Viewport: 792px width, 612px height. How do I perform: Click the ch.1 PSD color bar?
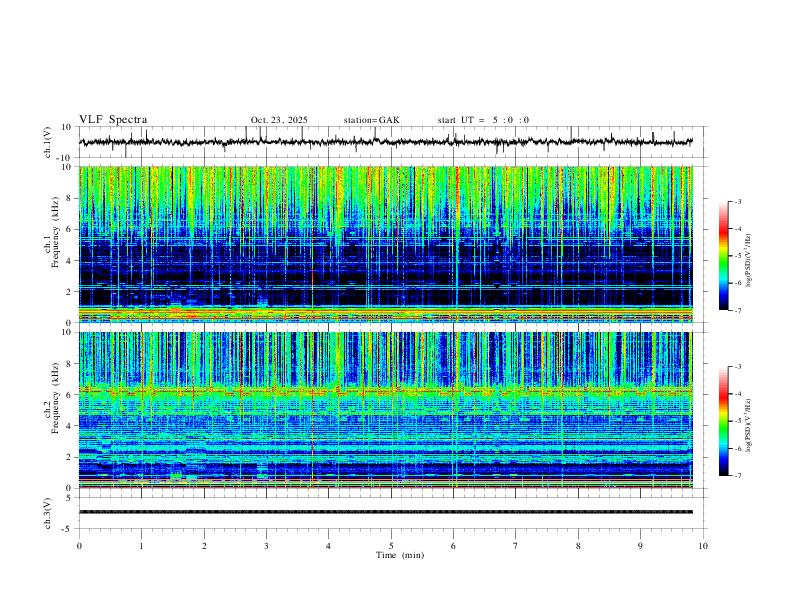(x=724, y=256)
